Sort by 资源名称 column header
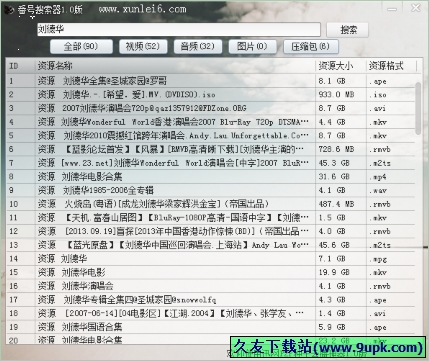429x361 pixels. [x=175, y=66]
